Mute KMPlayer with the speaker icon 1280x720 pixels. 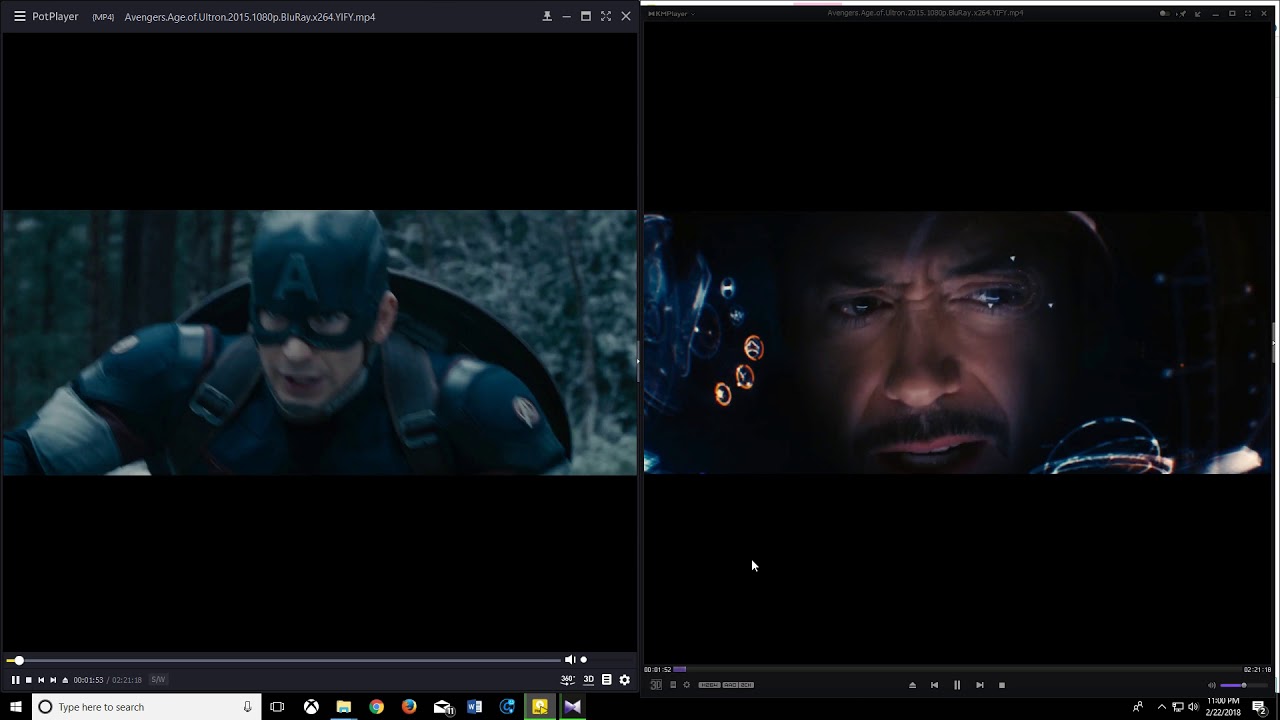pos(1212,685)
